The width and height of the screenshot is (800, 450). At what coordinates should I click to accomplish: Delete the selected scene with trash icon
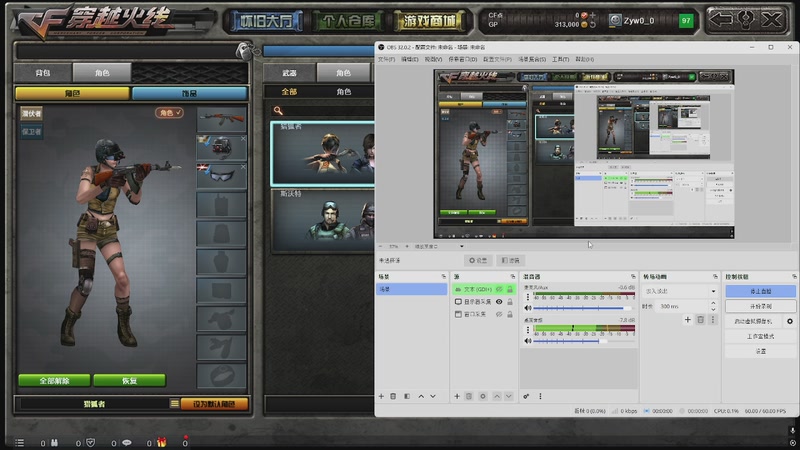point(393,396)
